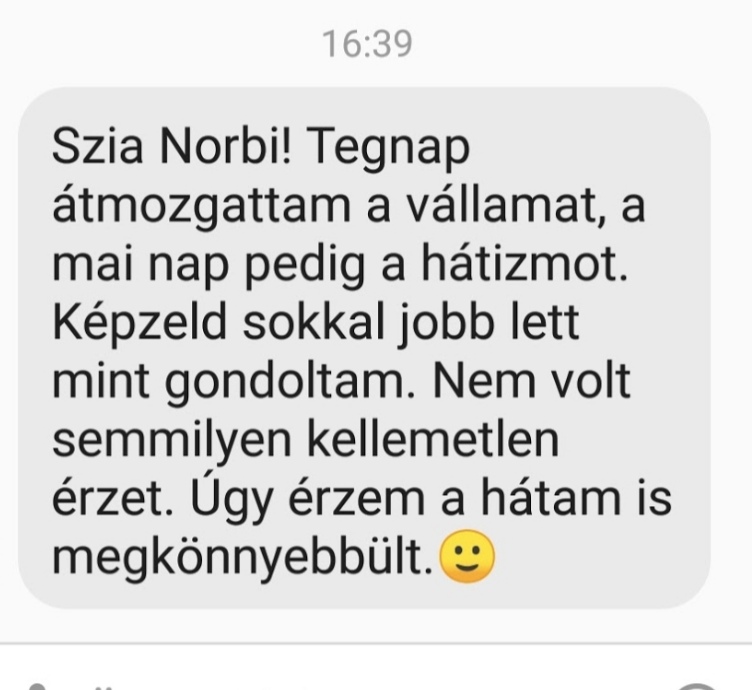Click the word "Képzeld"

coord(139,325)
